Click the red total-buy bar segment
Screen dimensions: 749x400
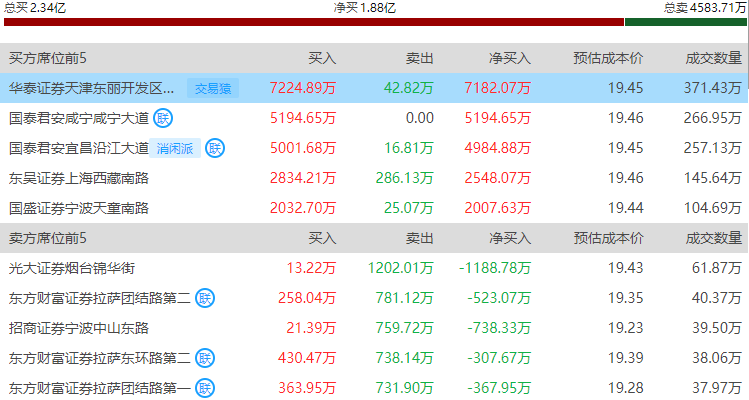click(314, 22)
